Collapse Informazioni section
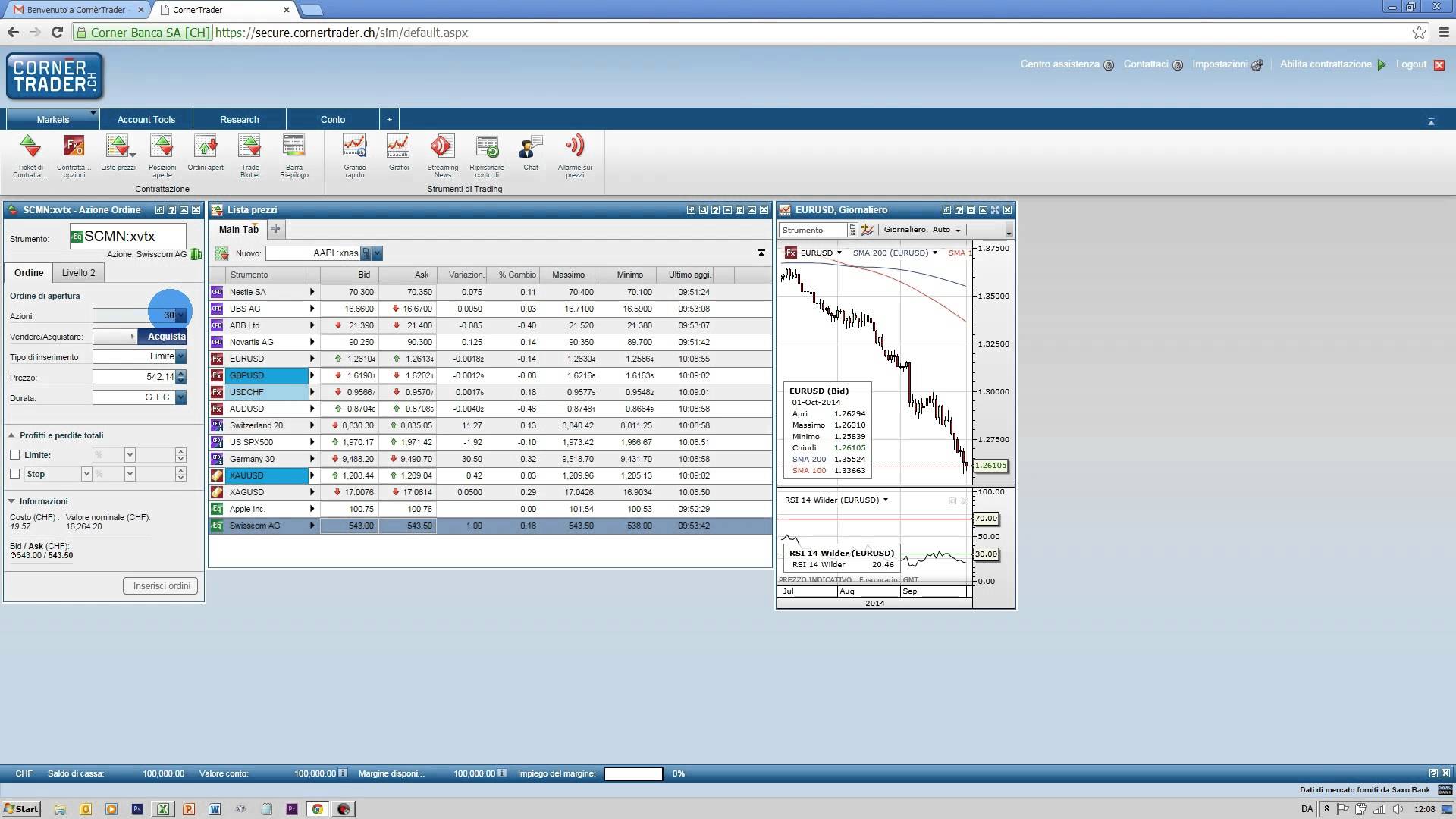 click(x=12, y=501)
